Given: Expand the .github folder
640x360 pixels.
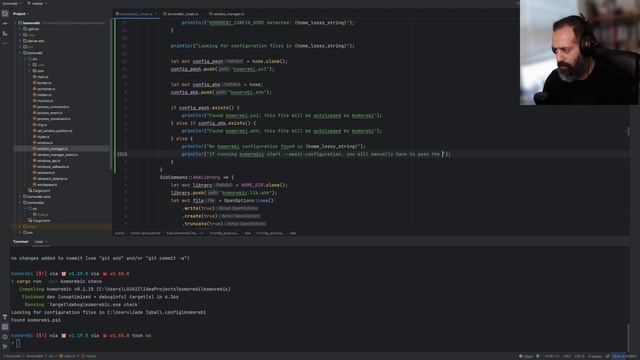Looking at the screenshot, I should click(20, 29).
